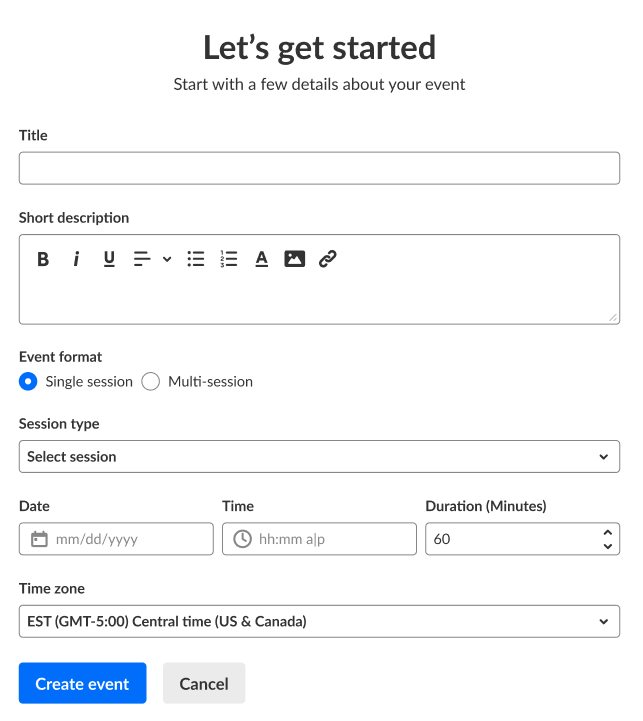
Task: Underline text in the description editor
Action: click(109, 259)
